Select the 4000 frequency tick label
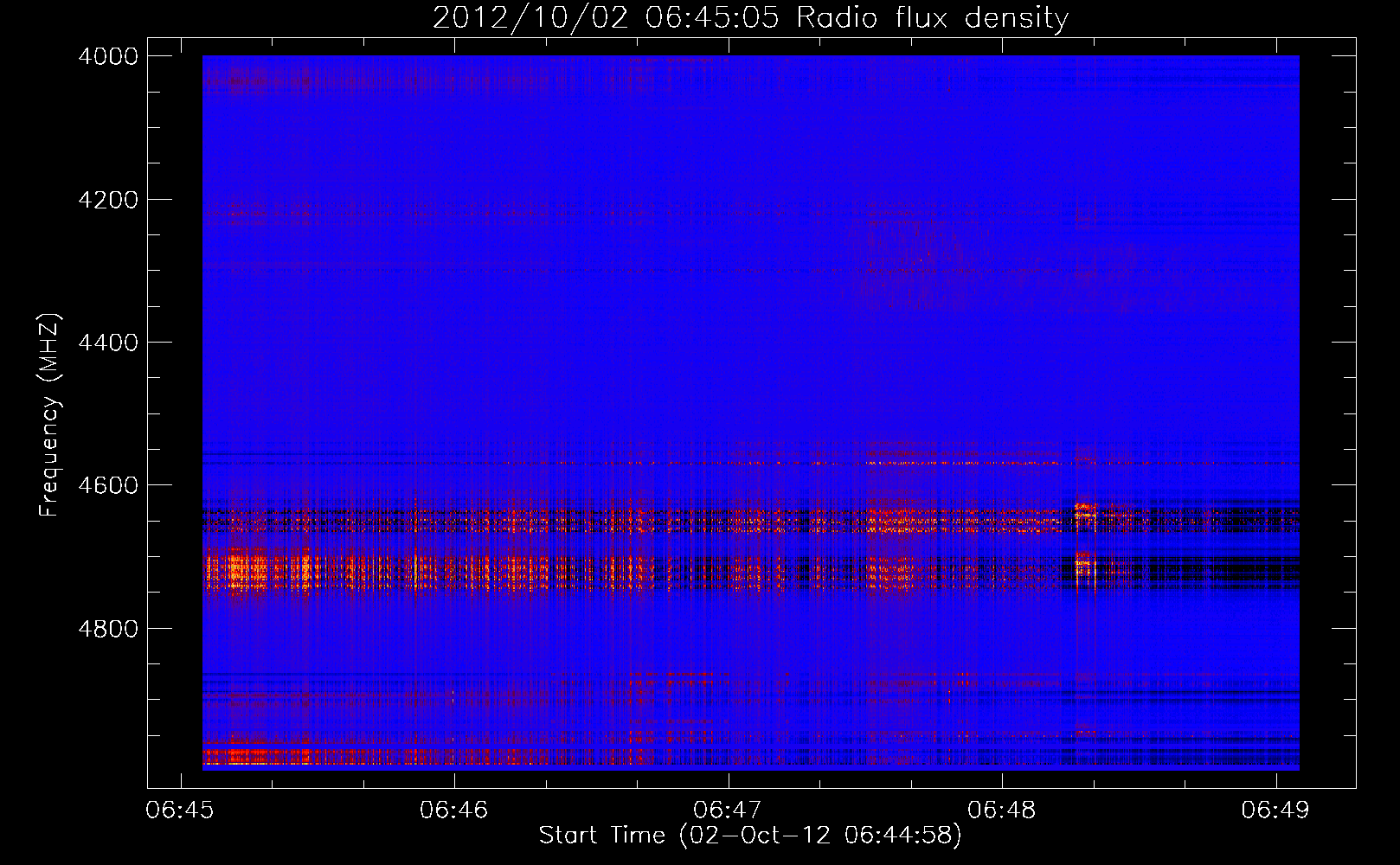 click(x=108, y=56)
